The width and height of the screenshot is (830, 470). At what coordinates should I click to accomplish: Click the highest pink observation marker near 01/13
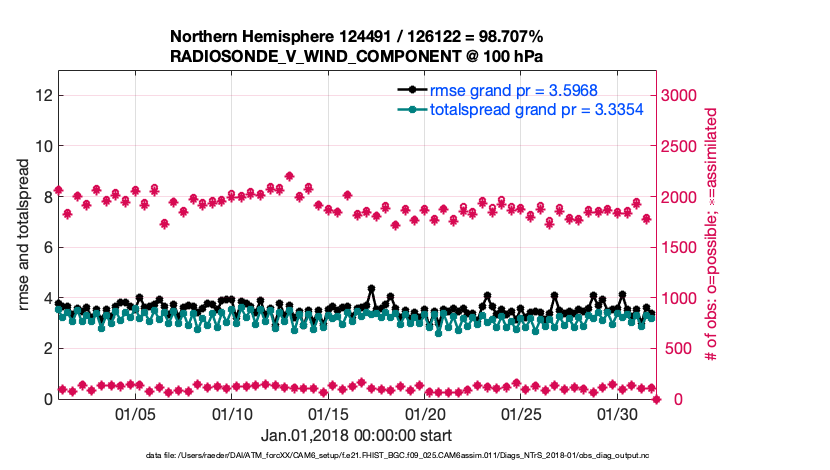289,176
